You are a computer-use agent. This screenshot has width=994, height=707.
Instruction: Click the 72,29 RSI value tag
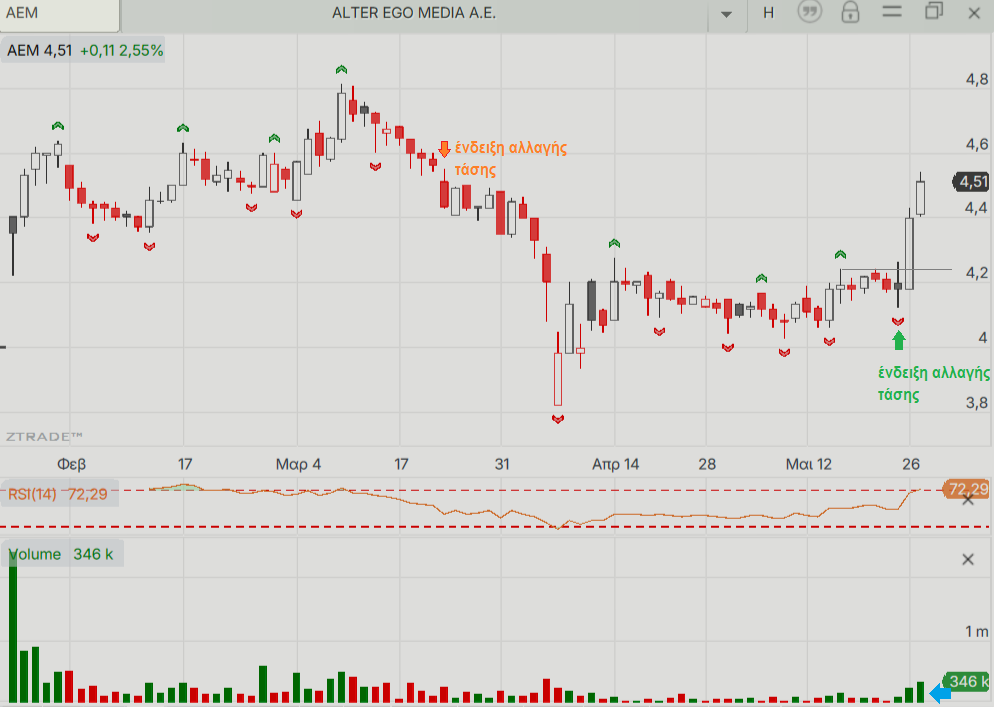(966, 489)
